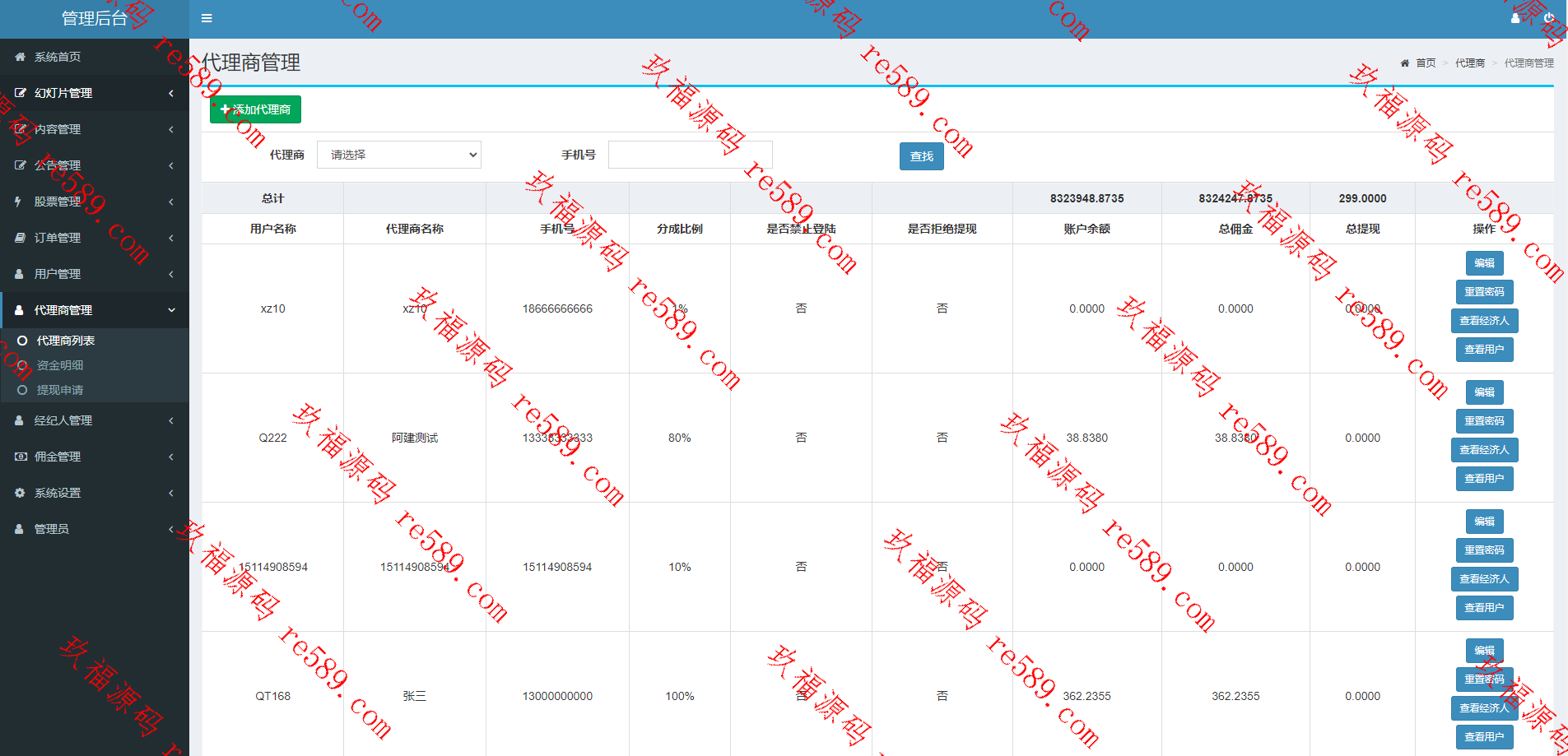
Task: Click 查看用户 for user xz10
Action: (1484, 350)
